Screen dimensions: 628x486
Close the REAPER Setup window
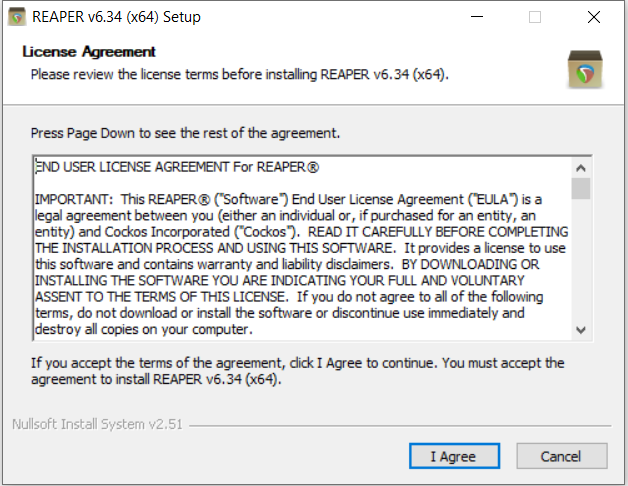click(594, 17)
